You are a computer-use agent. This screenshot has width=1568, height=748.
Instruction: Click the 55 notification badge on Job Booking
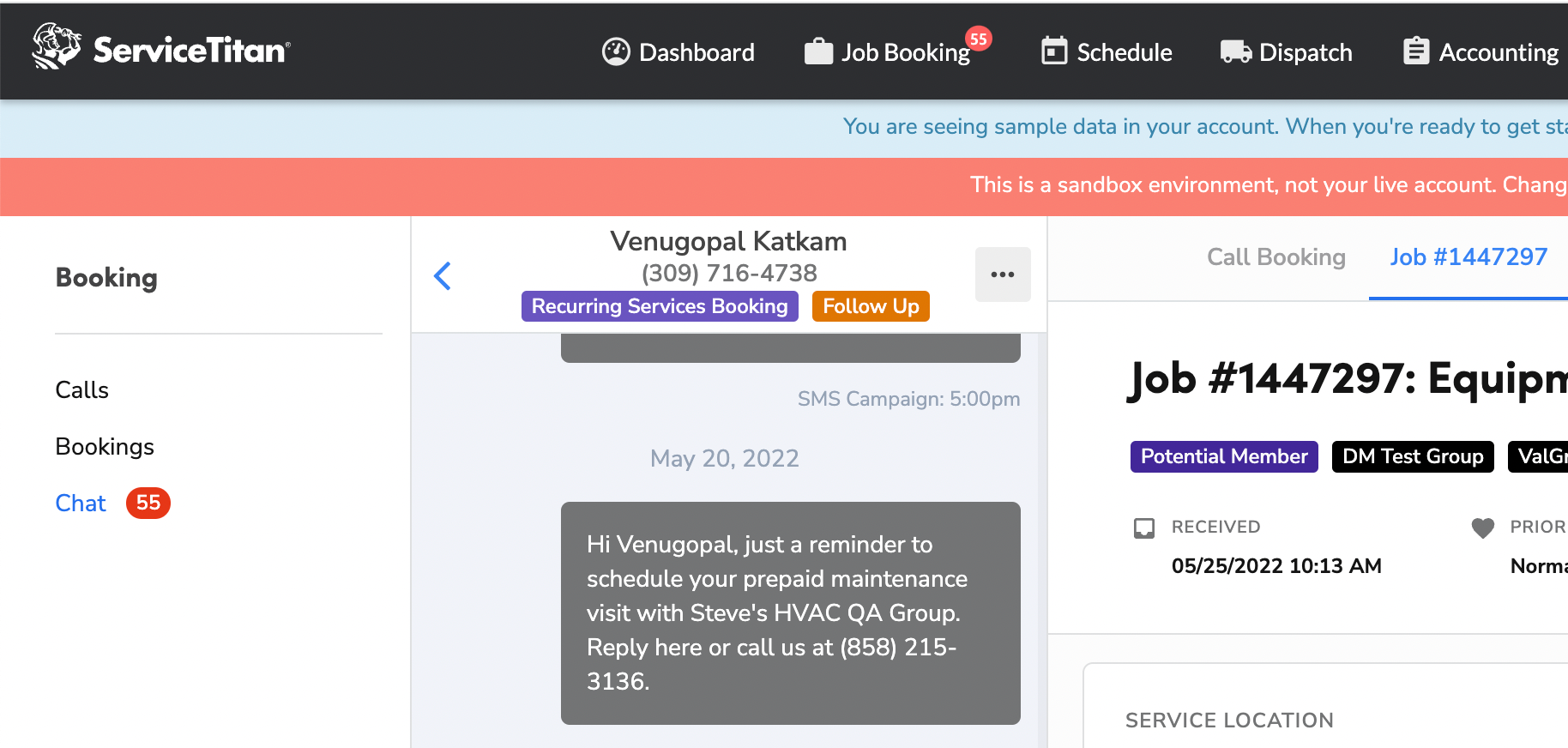pos(979,39)
